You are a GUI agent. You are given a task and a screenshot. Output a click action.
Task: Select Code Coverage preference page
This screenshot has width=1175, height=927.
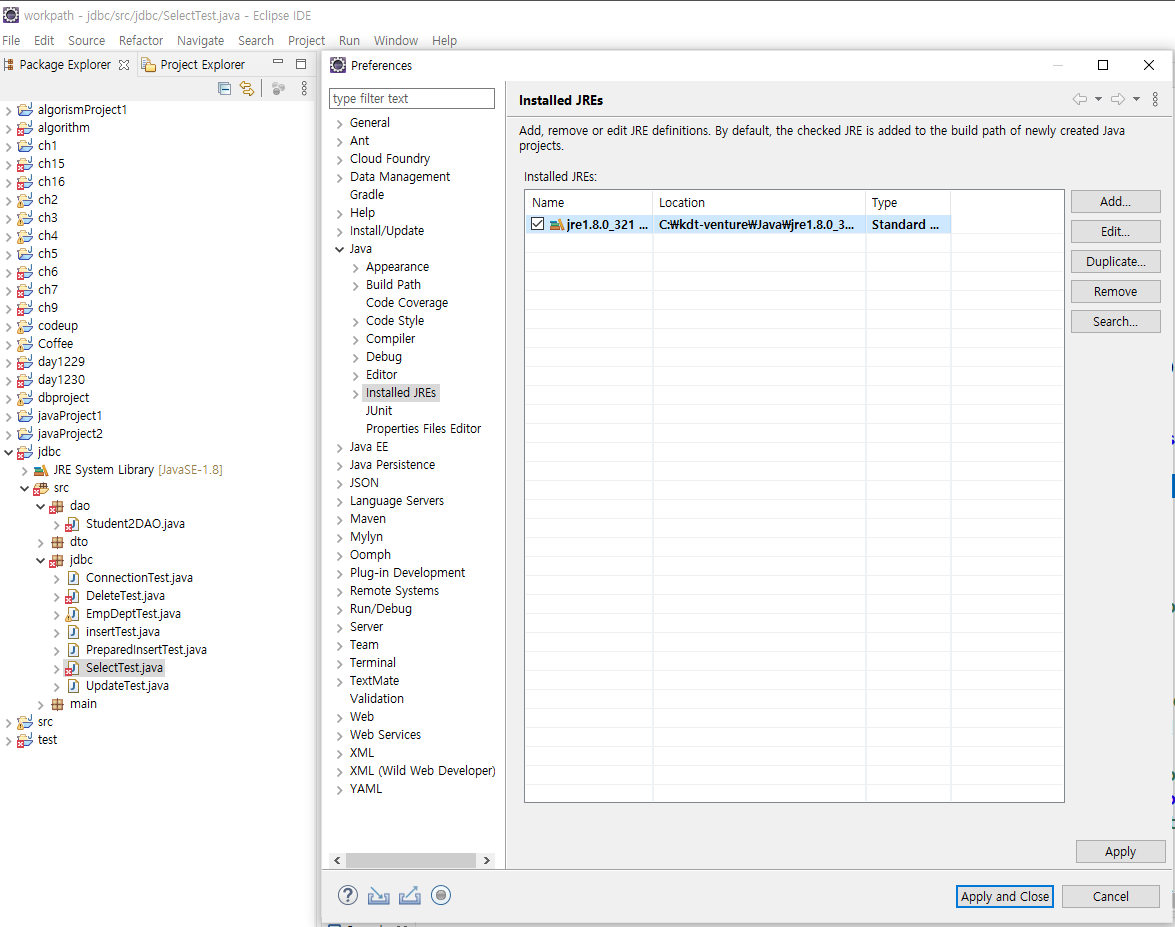[407, 303]
